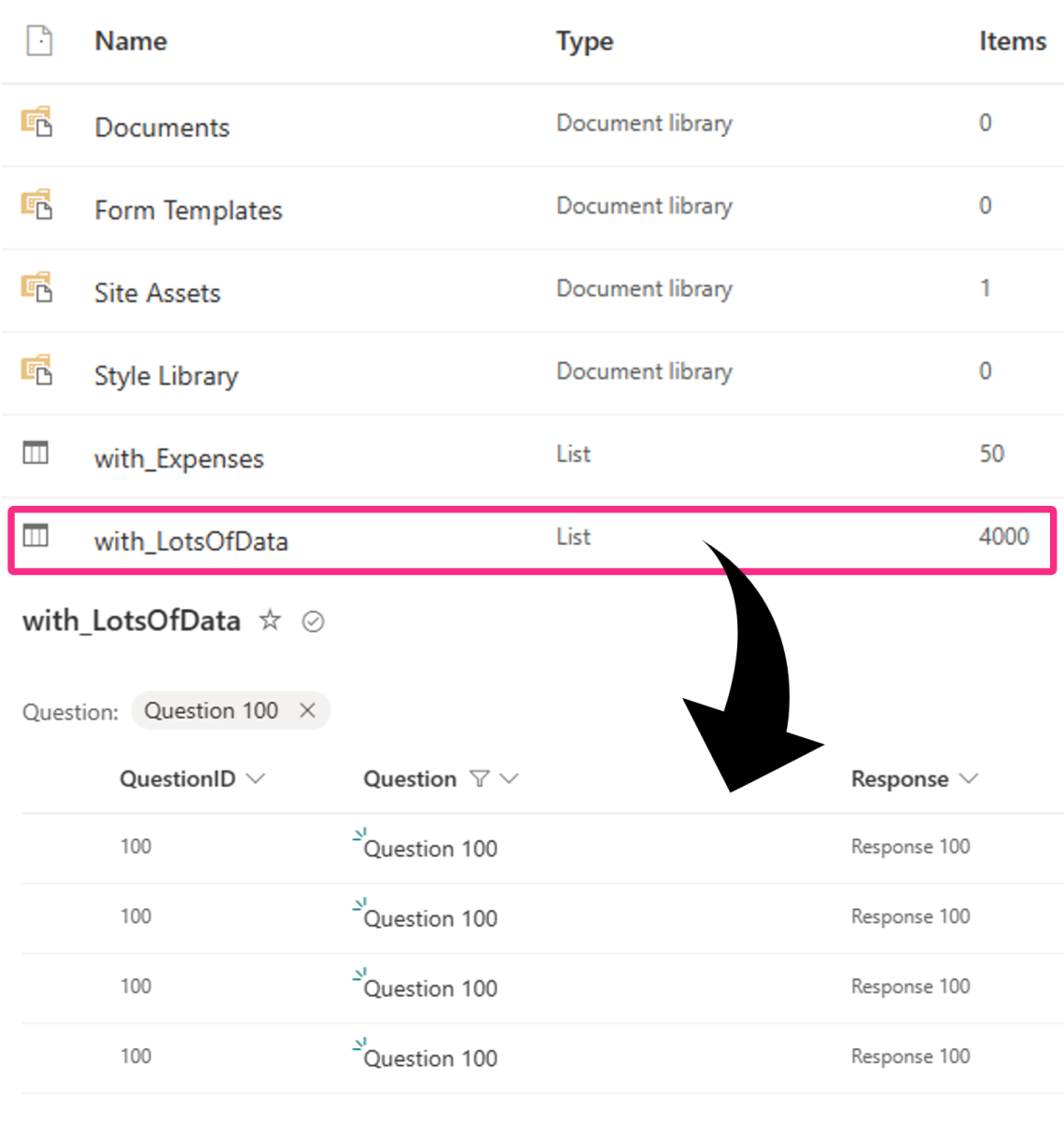1064x1146 pixels.
Task: Select the first row showing QuestionID 100
Action: point(135,846)
